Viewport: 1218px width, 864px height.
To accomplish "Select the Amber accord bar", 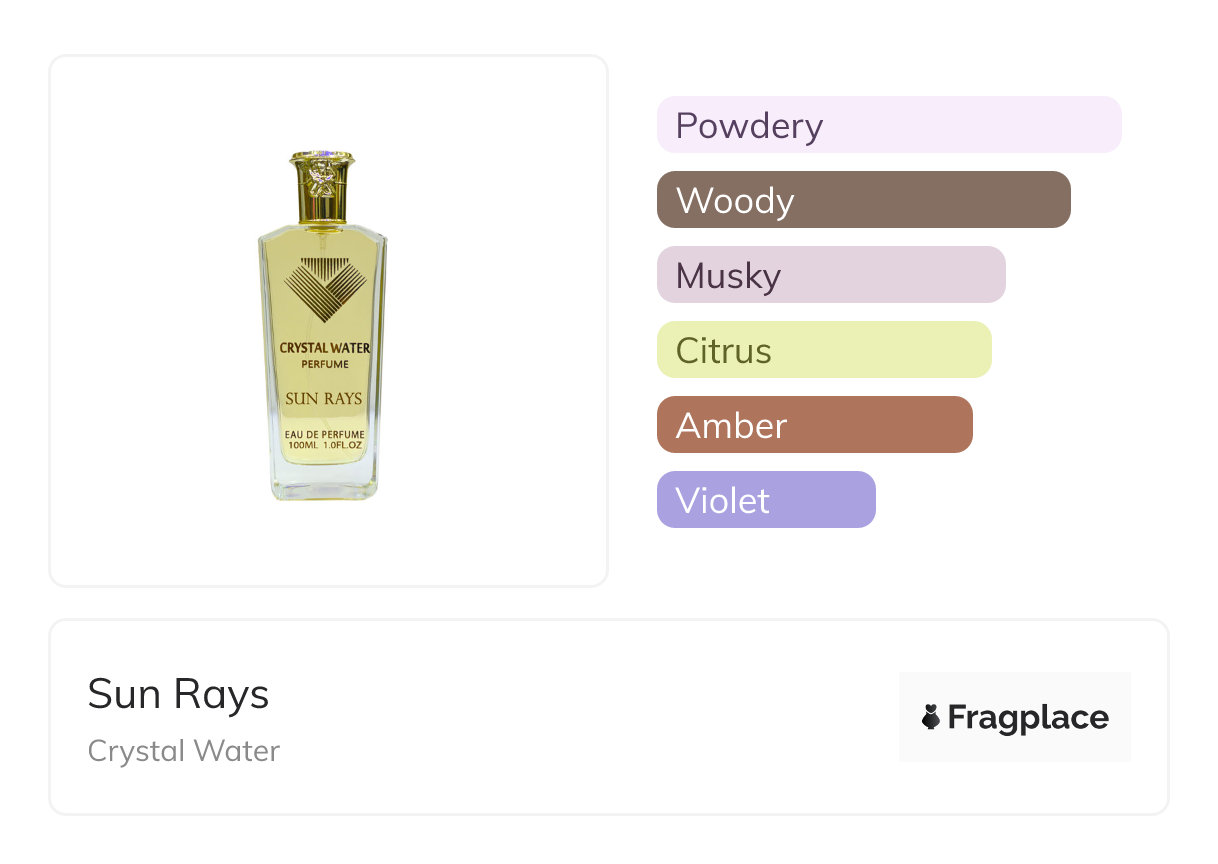I will click(814, 425).
